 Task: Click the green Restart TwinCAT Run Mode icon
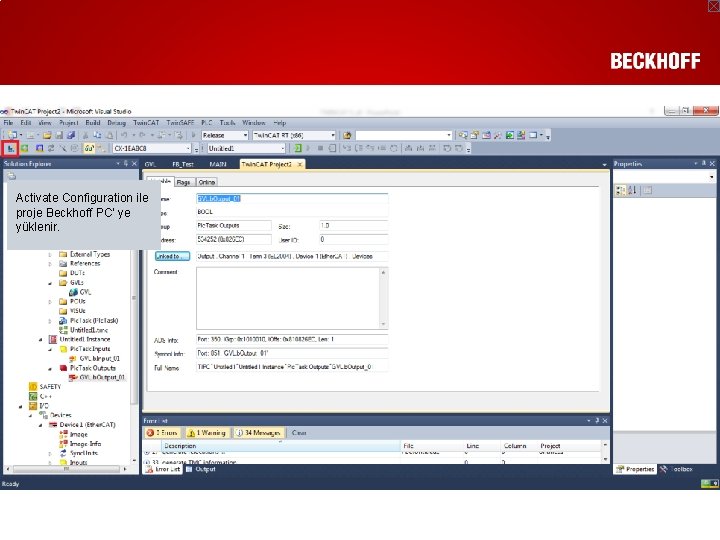click(24, 148)
